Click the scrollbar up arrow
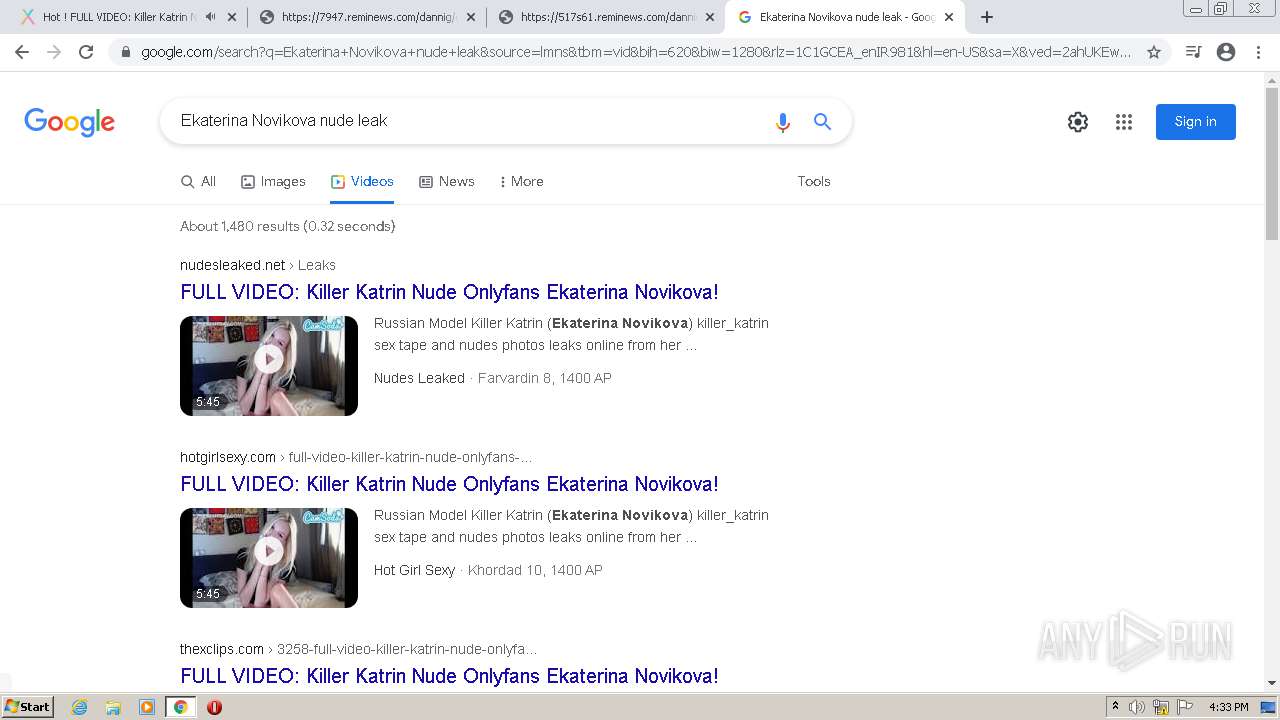The height and width of the screenshot is (720, 1280). [1272, 80]
